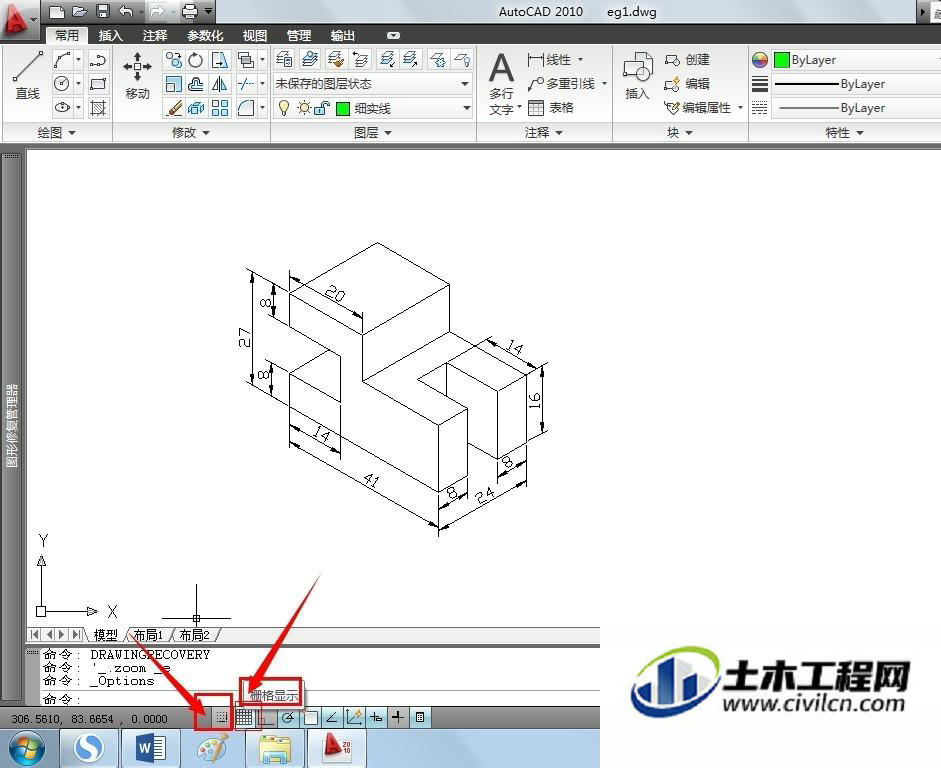
Task: Activate the Mirror tool
Action: point(220,83)
